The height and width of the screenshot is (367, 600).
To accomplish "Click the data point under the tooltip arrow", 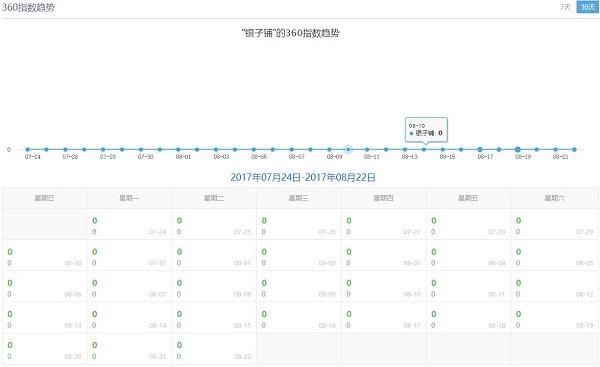I will tap(424, 150).
